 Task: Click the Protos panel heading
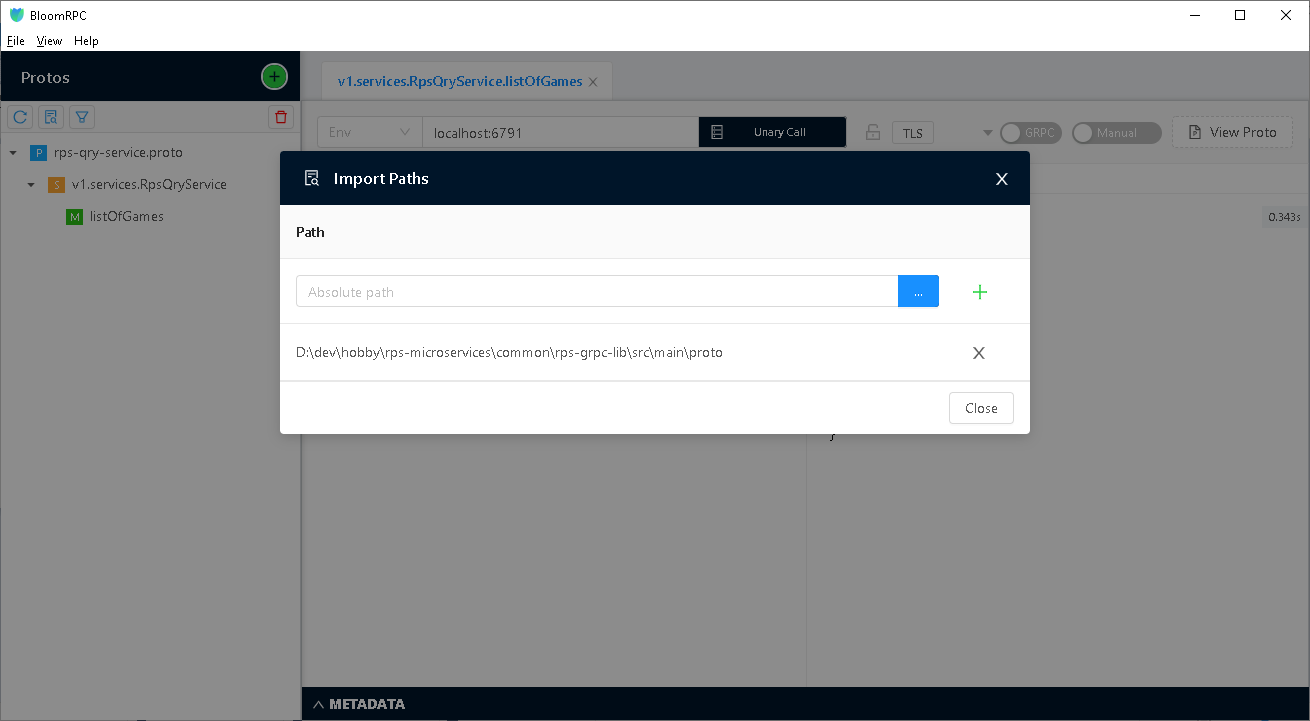point(45,77)
